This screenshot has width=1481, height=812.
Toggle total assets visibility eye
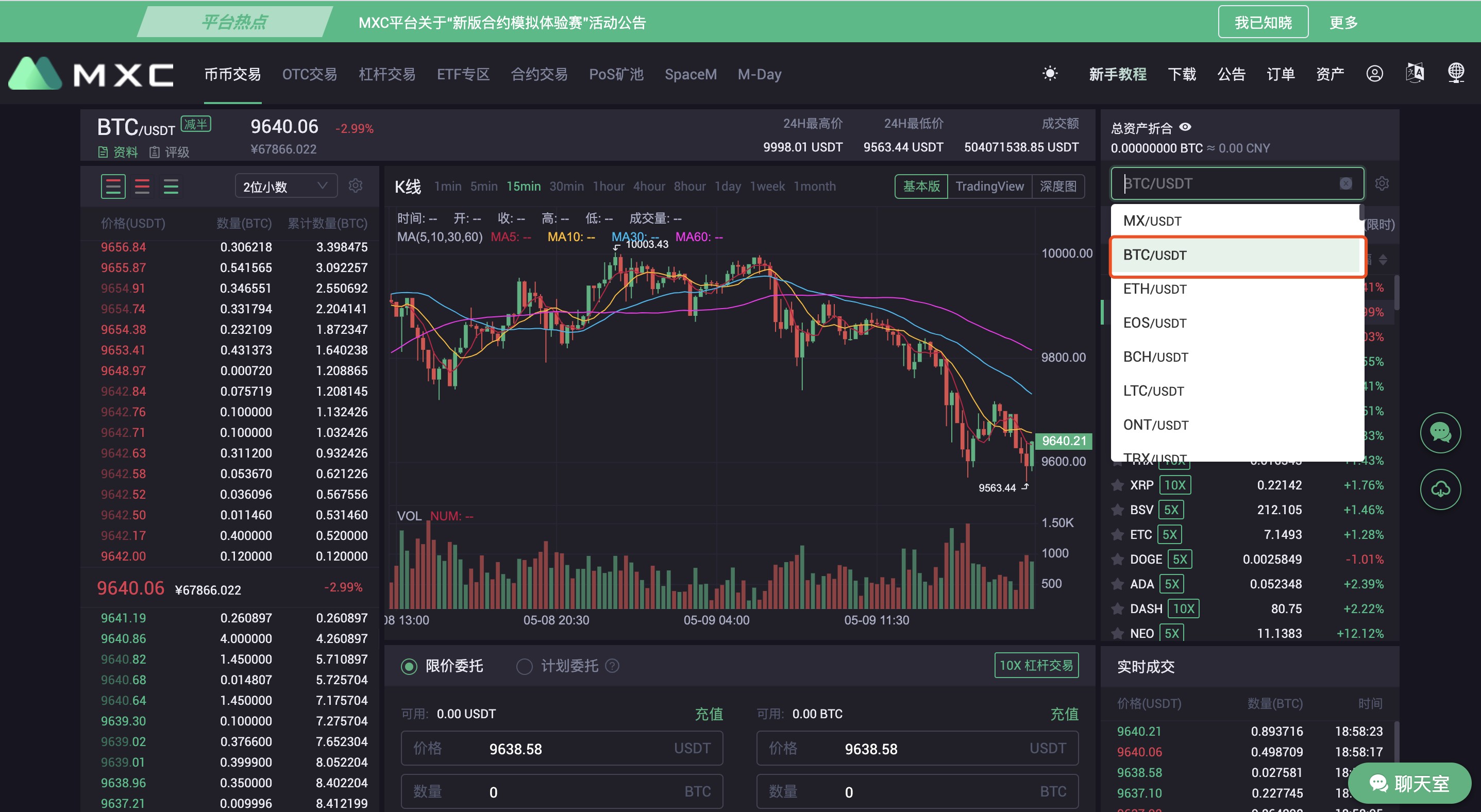(1186, 127)
